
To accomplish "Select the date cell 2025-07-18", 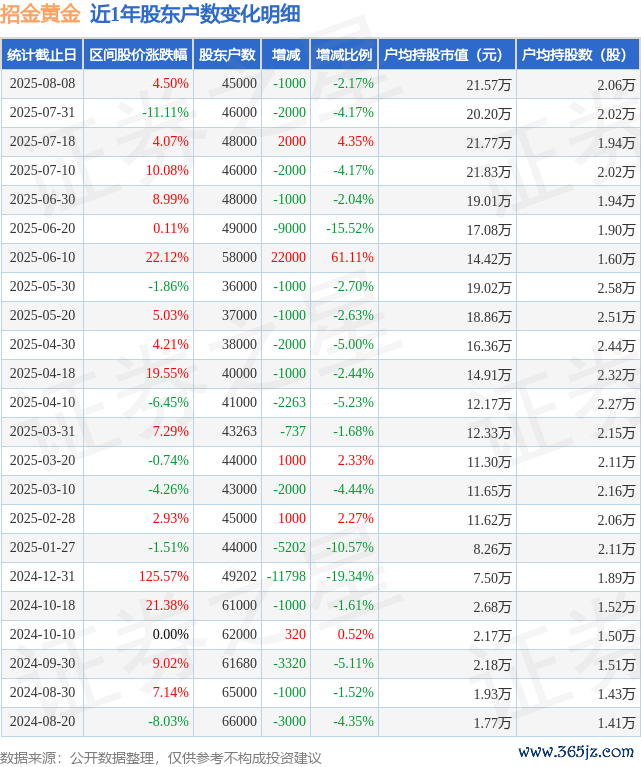I will coord(43,141).
